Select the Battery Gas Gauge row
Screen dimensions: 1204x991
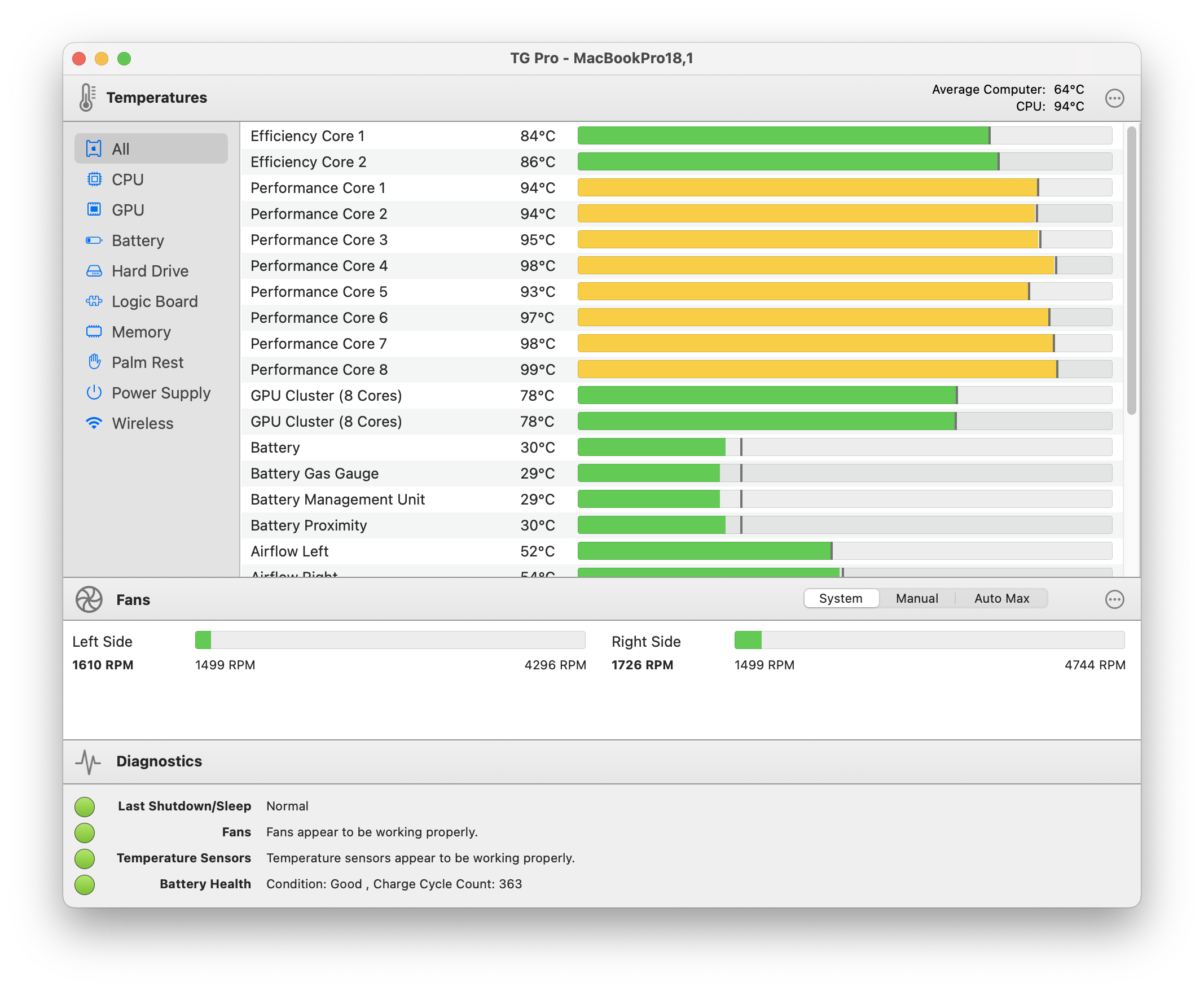pyautogui.click(x=682, y=473)
